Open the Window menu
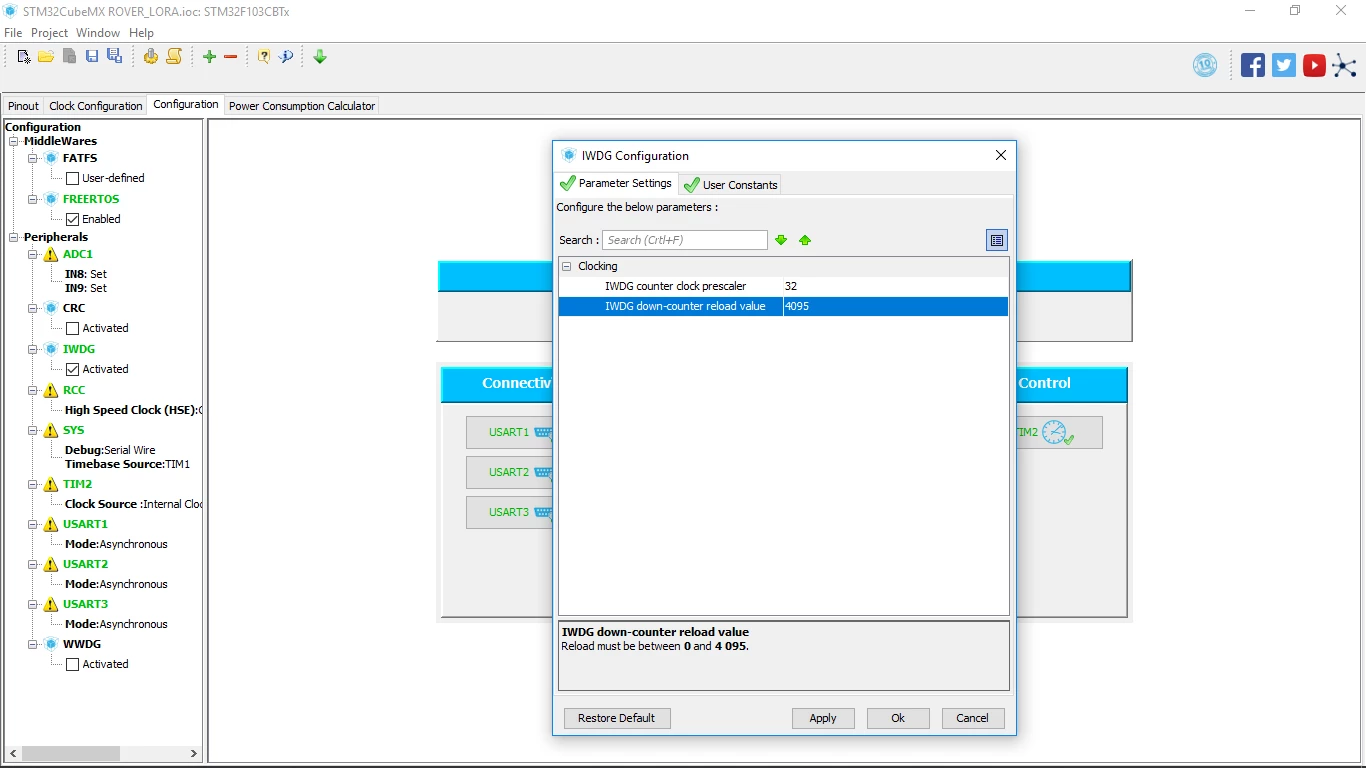This screenshot has width=1366, height=768. pyautogui.click(x=98, y=33)
